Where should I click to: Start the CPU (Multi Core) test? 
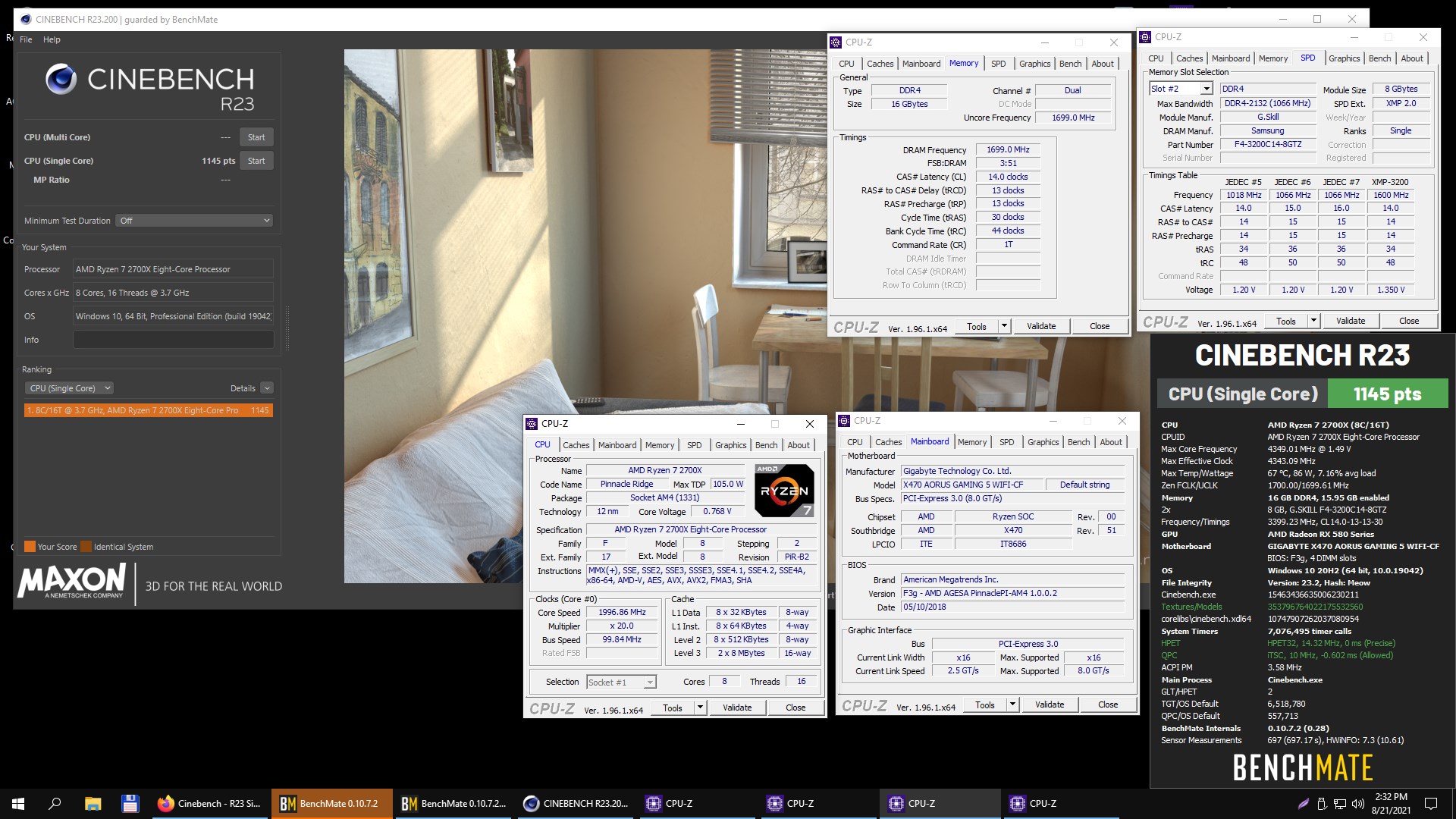(x=256, y=137)
